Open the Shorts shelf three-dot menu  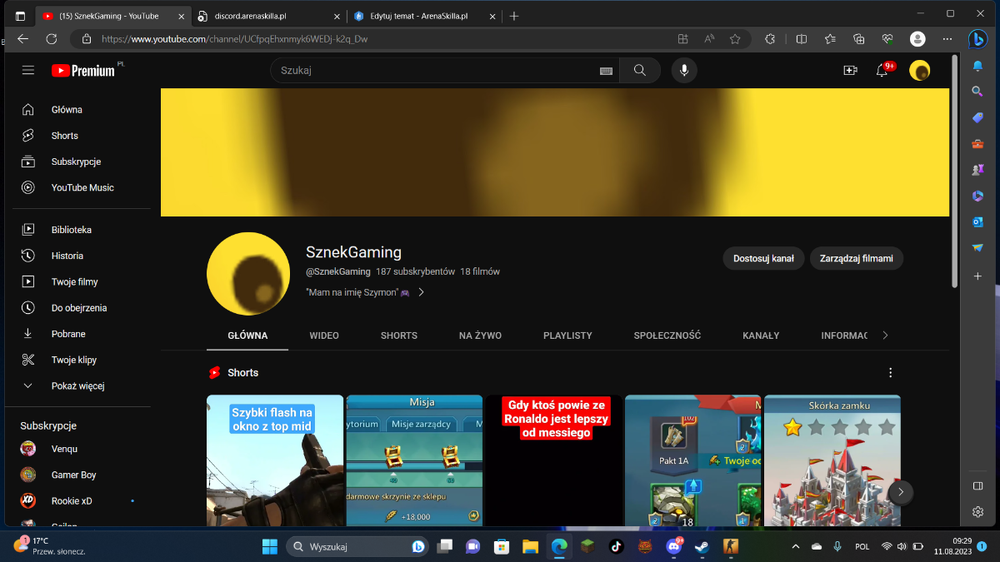pos(890,373)
